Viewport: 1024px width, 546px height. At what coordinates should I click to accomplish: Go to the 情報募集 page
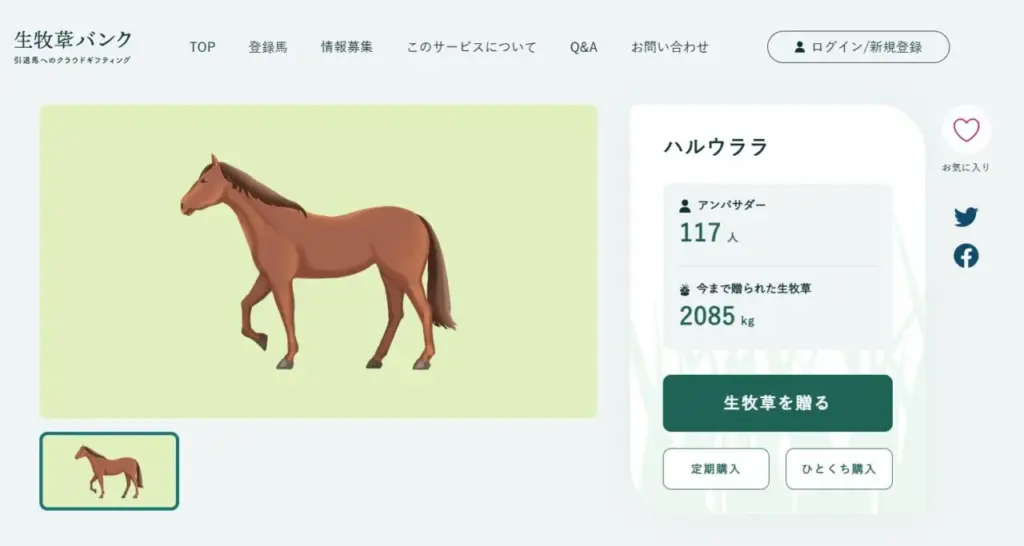[347, 47]
